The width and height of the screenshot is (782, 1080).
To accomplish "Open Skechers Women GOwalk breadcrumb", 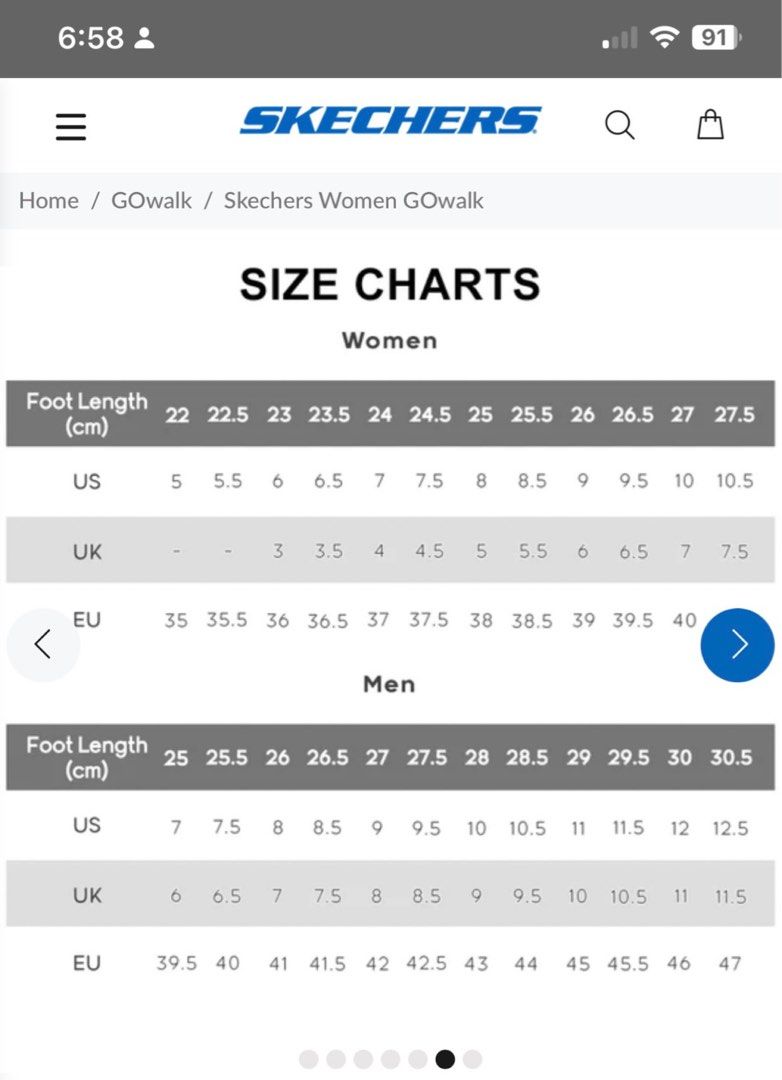I will click(353, 200).
